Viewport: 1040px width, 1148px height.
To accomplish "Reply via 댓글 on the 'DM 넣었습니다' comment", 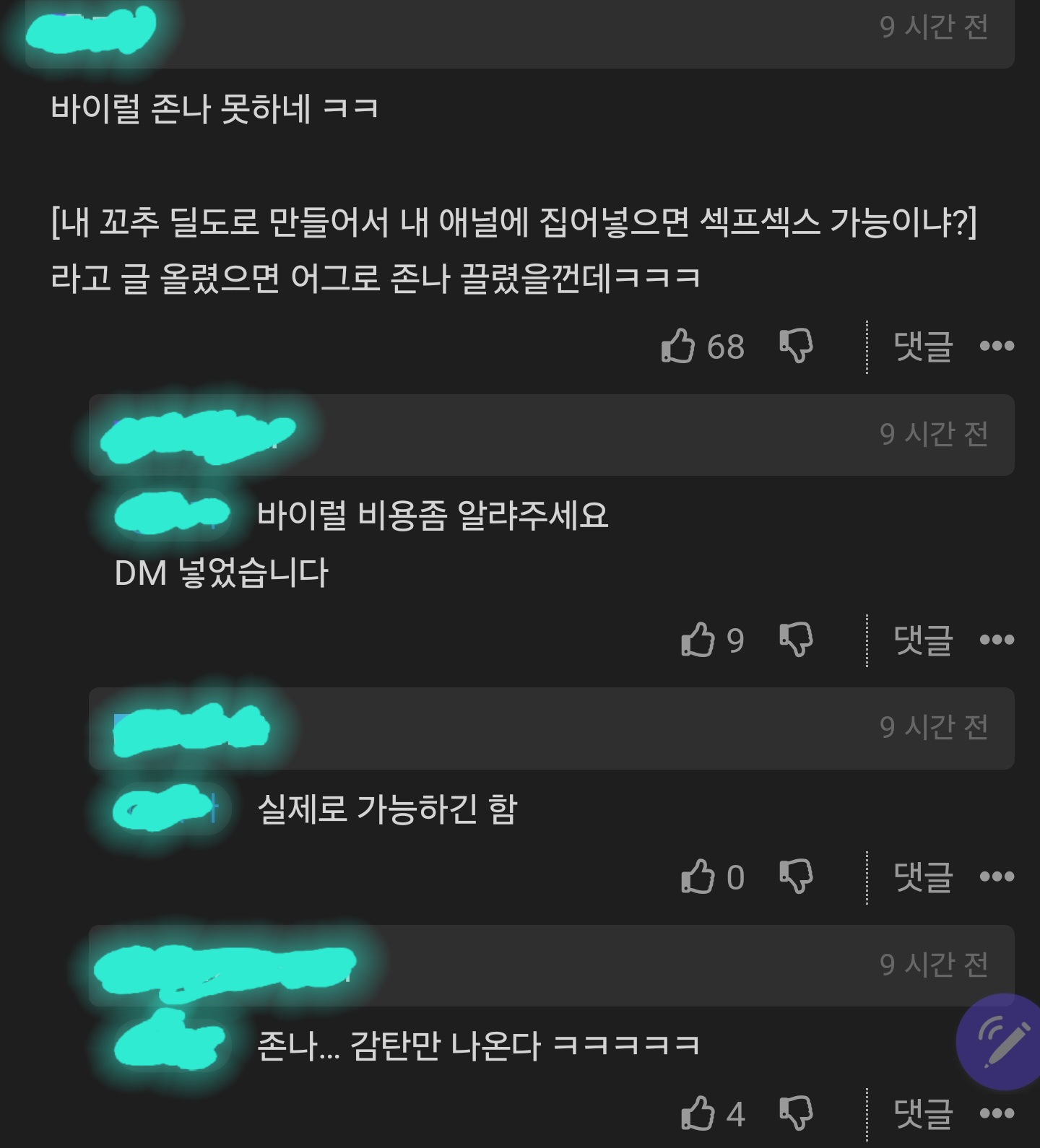I will coord(923,640).
